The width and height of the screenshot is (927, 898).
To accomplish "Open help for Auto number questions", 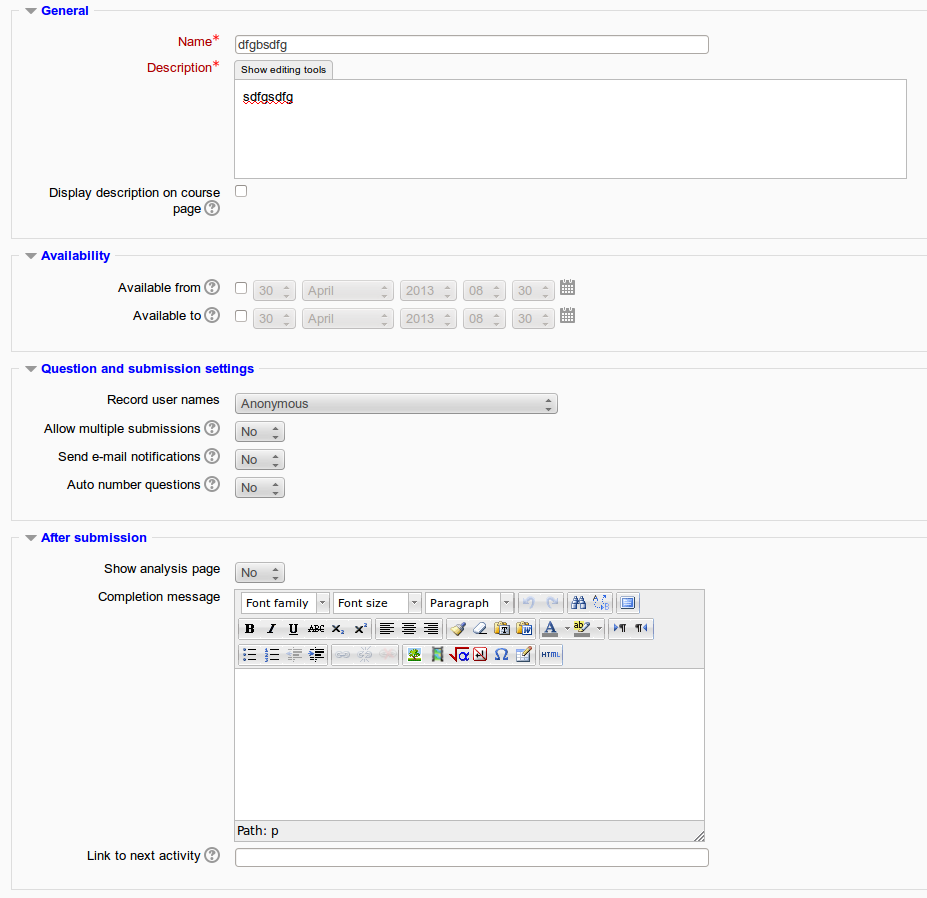I will click(x=212, y=484).
